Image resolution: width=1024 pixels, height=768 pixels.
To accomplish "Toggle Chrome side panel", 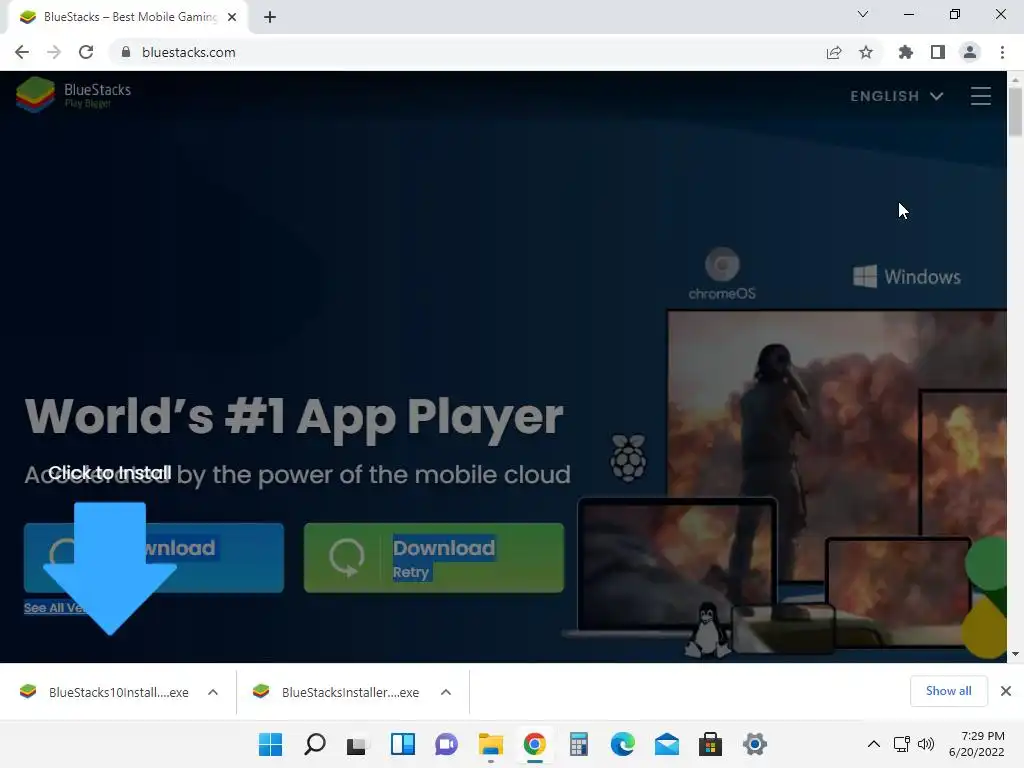I will click(938, 52).
